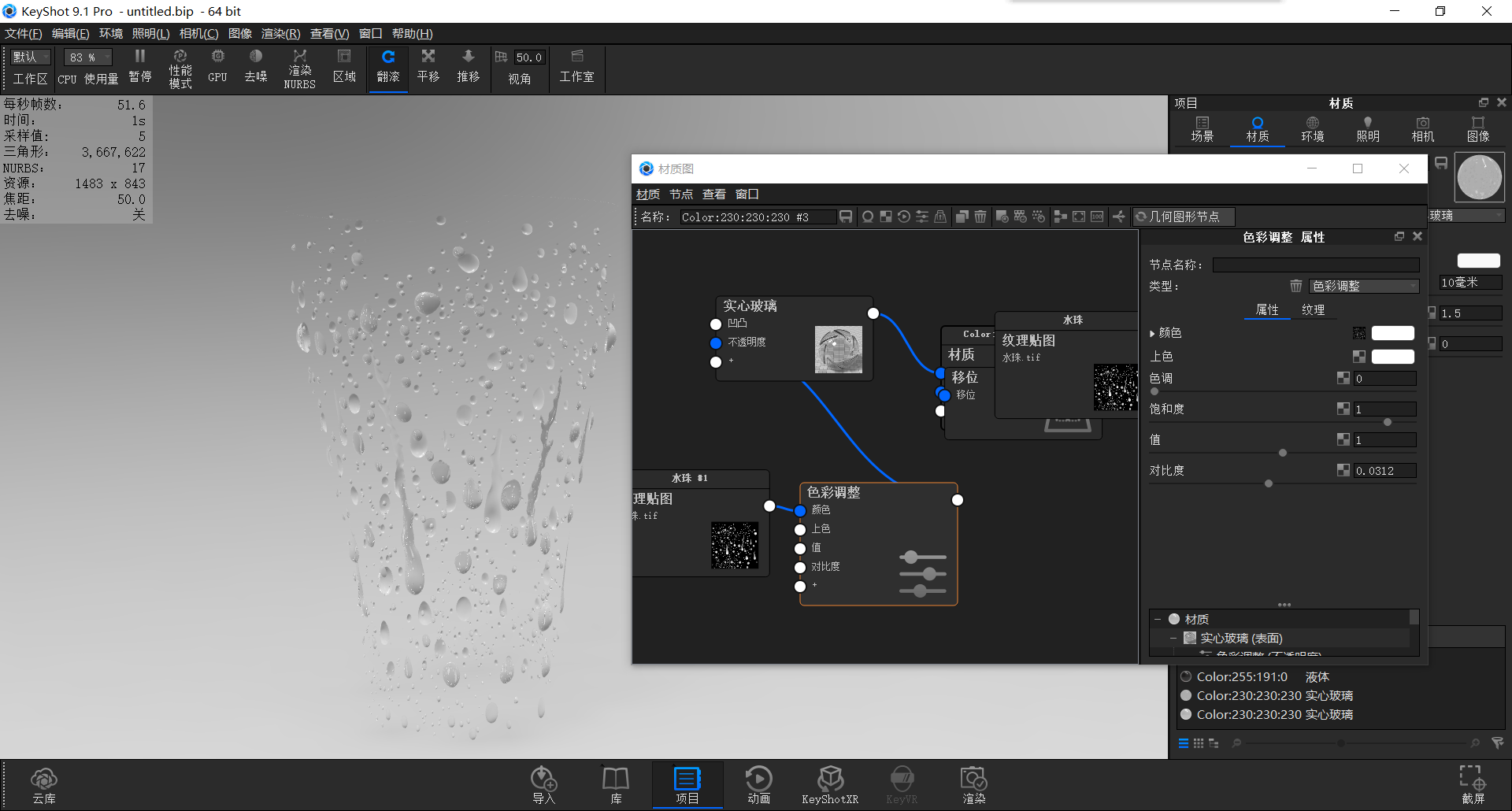Screen dimensions: 1512x811
Task: Switch rendering to GPU mode
Action: [217, 67]
